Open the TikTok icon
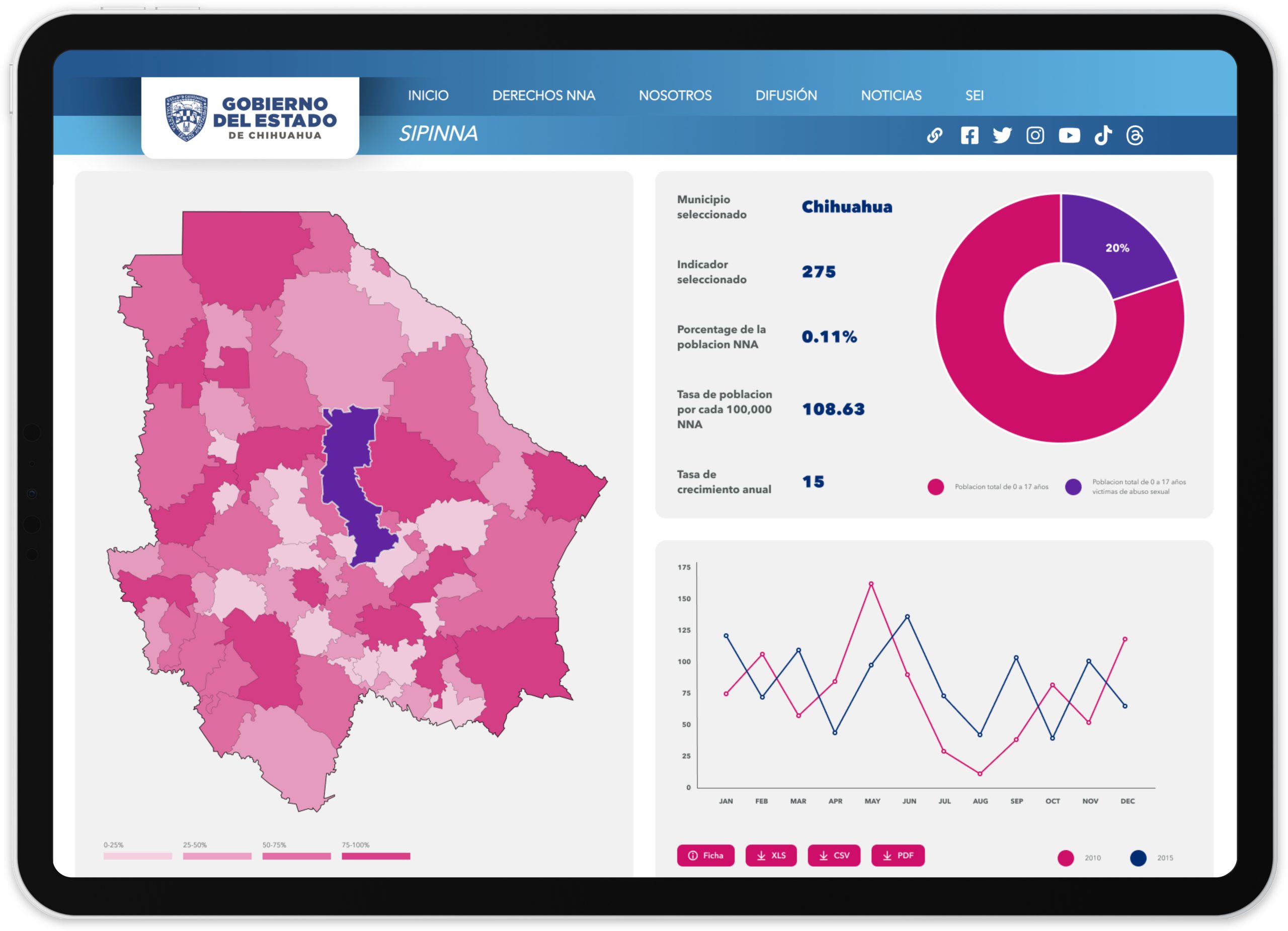This screenshot has height=931, width=1288. 1102,135
